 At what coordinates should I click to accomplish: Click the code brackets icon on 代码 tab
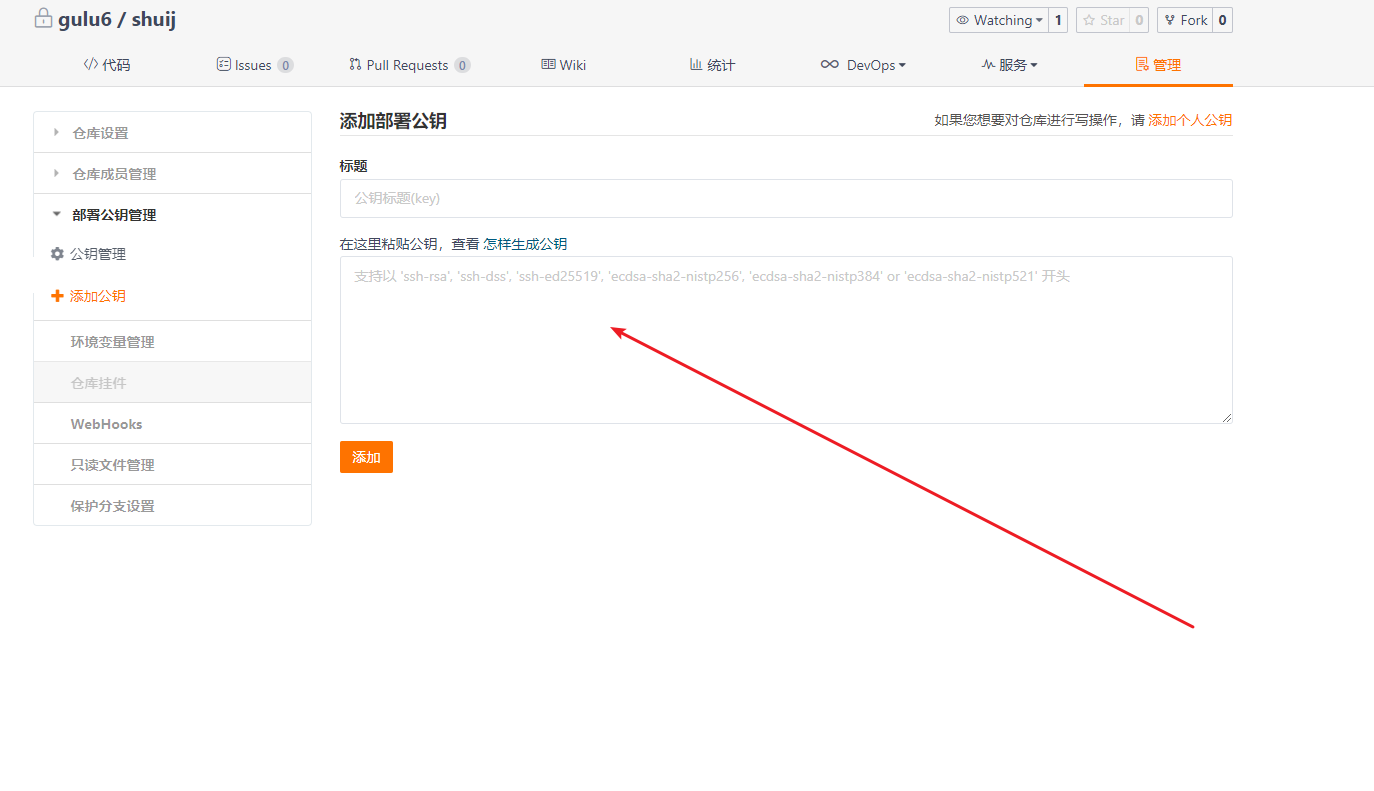(90, 64)
